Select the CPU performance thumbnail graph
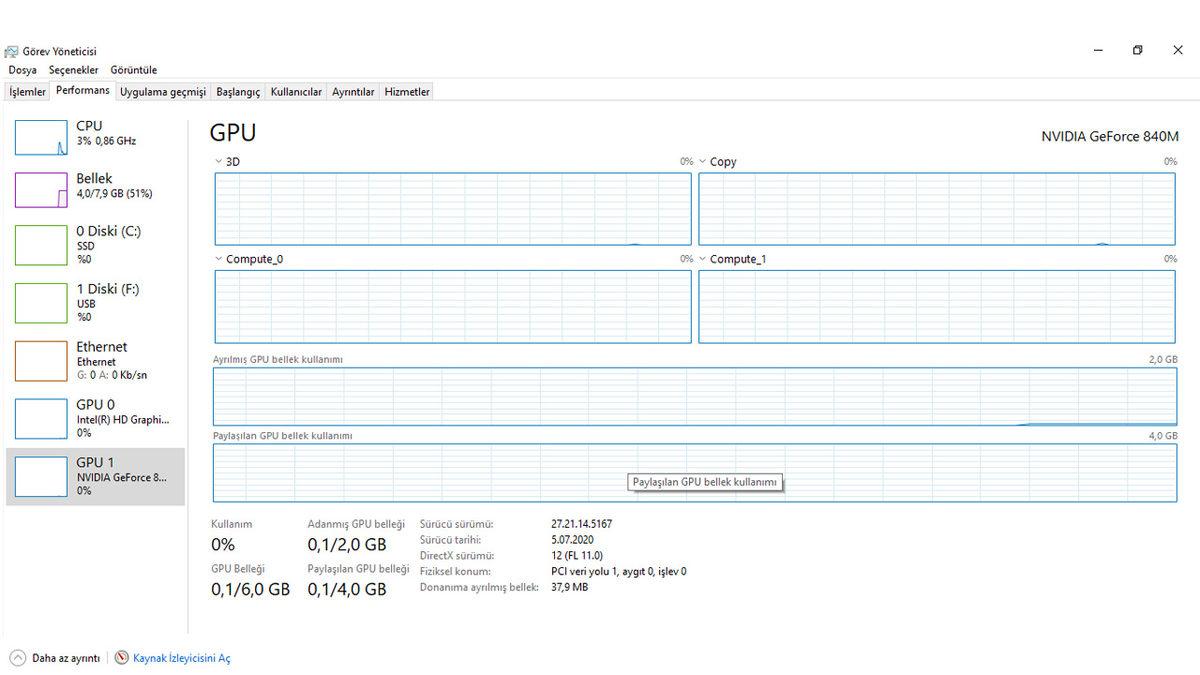This screenshot has width=1200, height=675. pos(41,137)
